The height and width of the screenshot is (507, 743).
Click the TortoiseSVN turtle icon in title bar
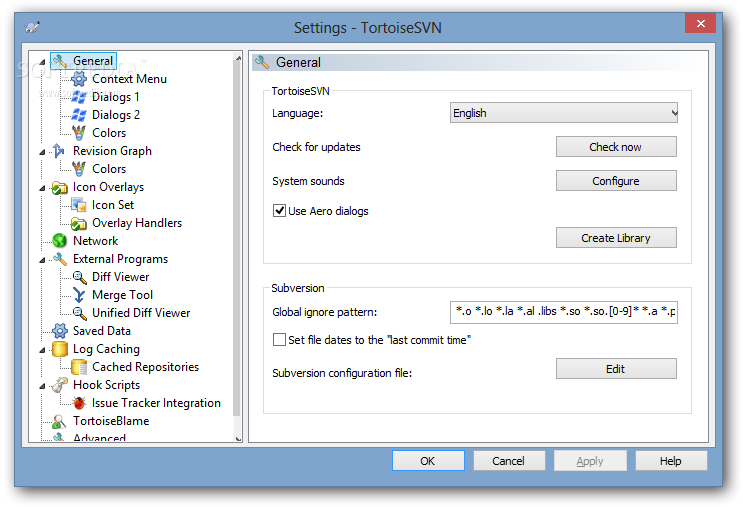pos(32,27)
